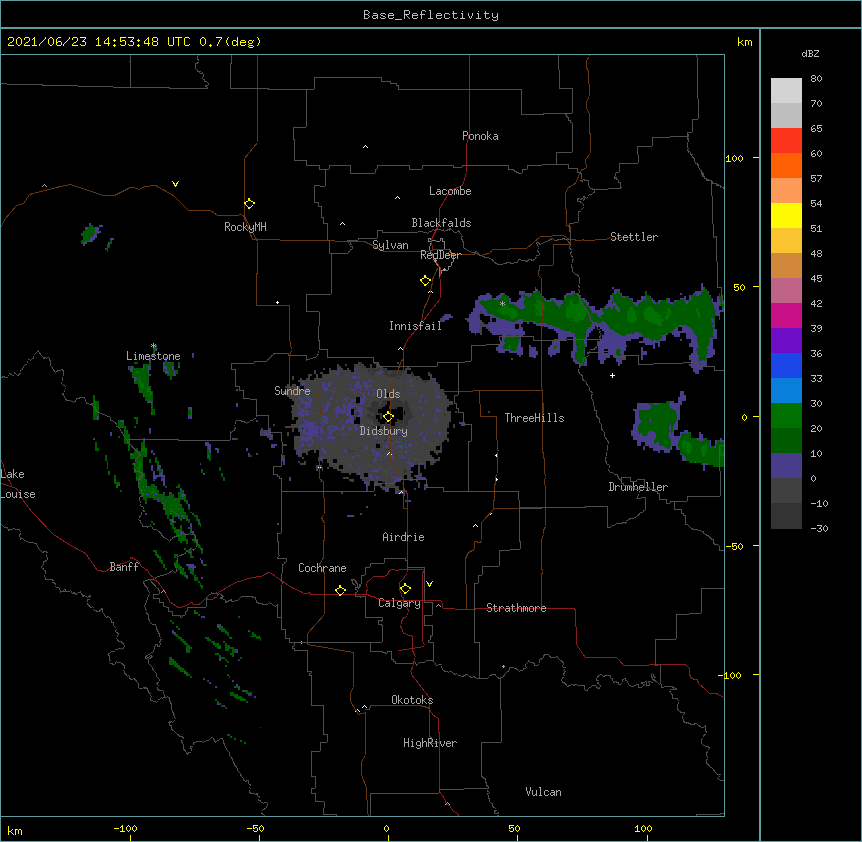Viewport: 862px width, 842px height.
Task: Click the ThreeHills town label
Action: pyautogui.click(x=534, y=418)
